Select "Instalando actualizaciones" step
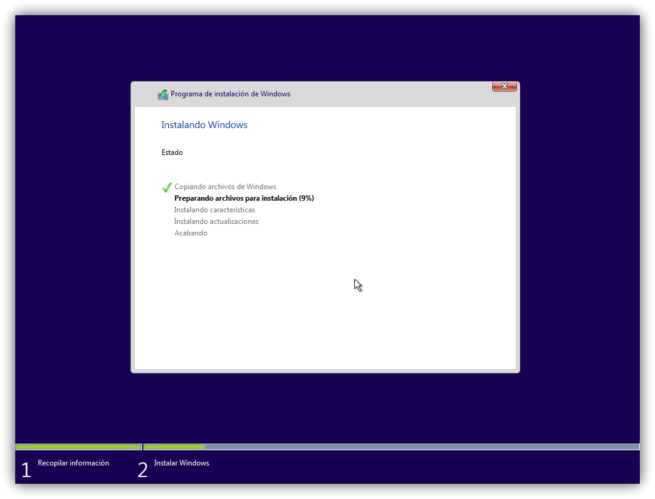 216,221
